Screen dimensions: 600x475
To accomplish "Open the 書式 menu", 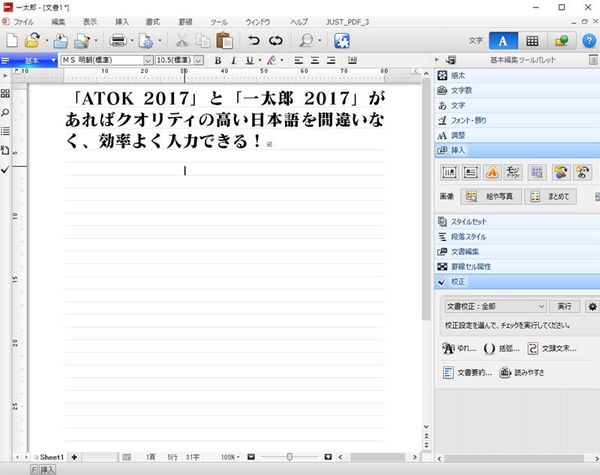I will [x=153, y=22].
